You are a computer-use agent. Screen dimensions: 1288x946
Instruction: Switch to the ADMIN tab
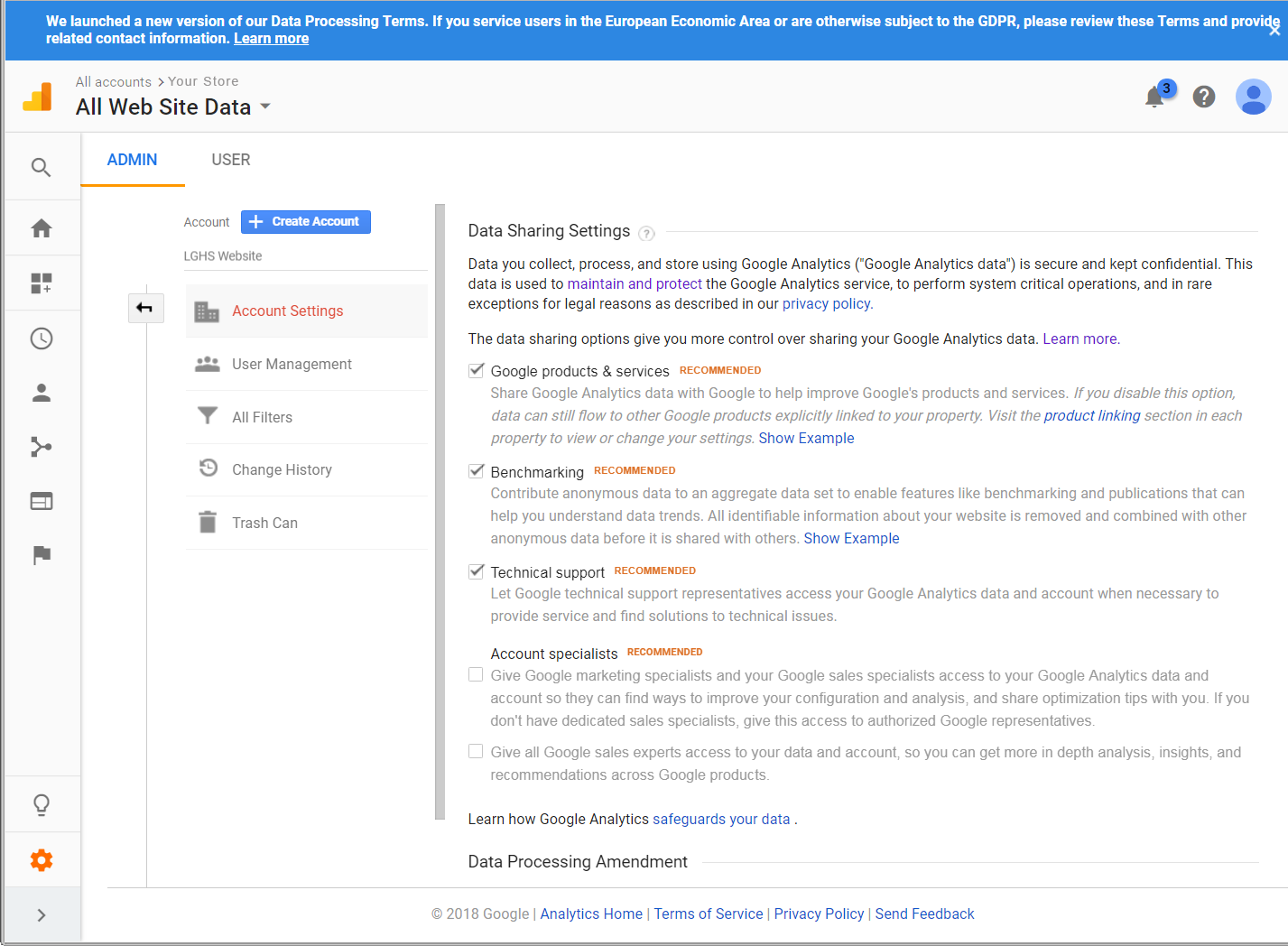click(132, 160)
